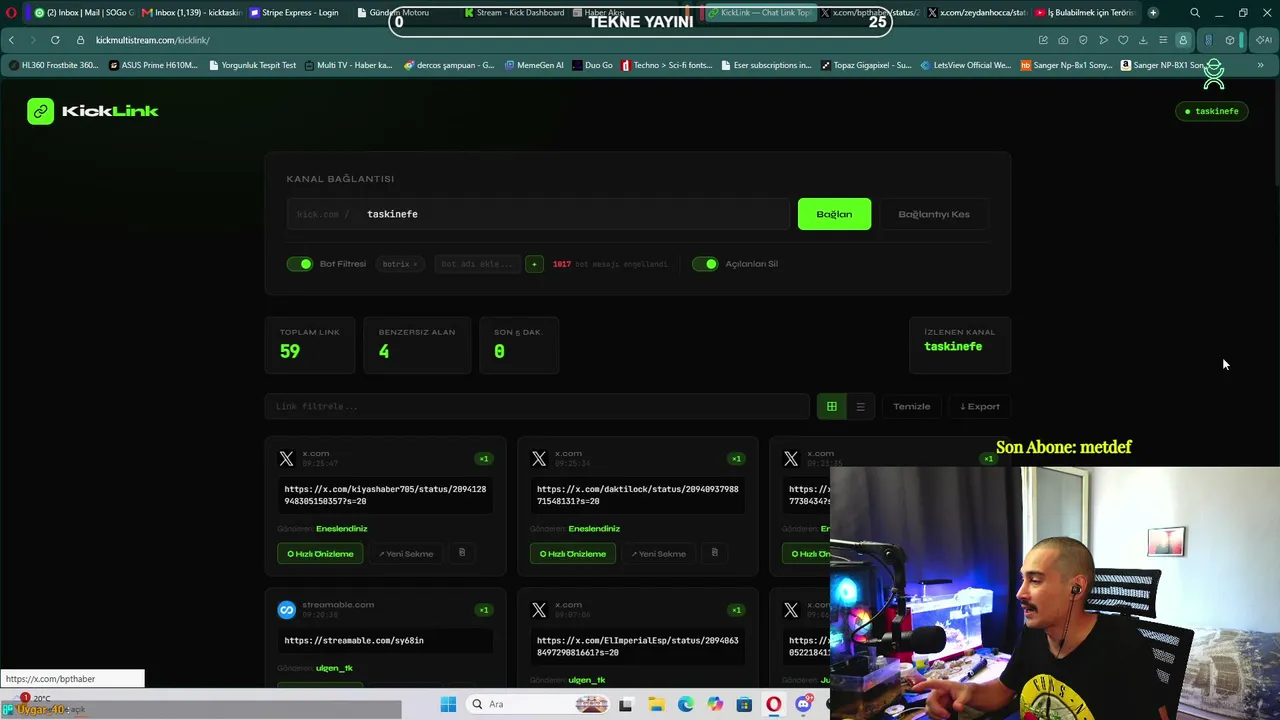Screen dimensions: 1280x720
Task: Reload the page in browser toolbar
Action: tap(55, 40)
